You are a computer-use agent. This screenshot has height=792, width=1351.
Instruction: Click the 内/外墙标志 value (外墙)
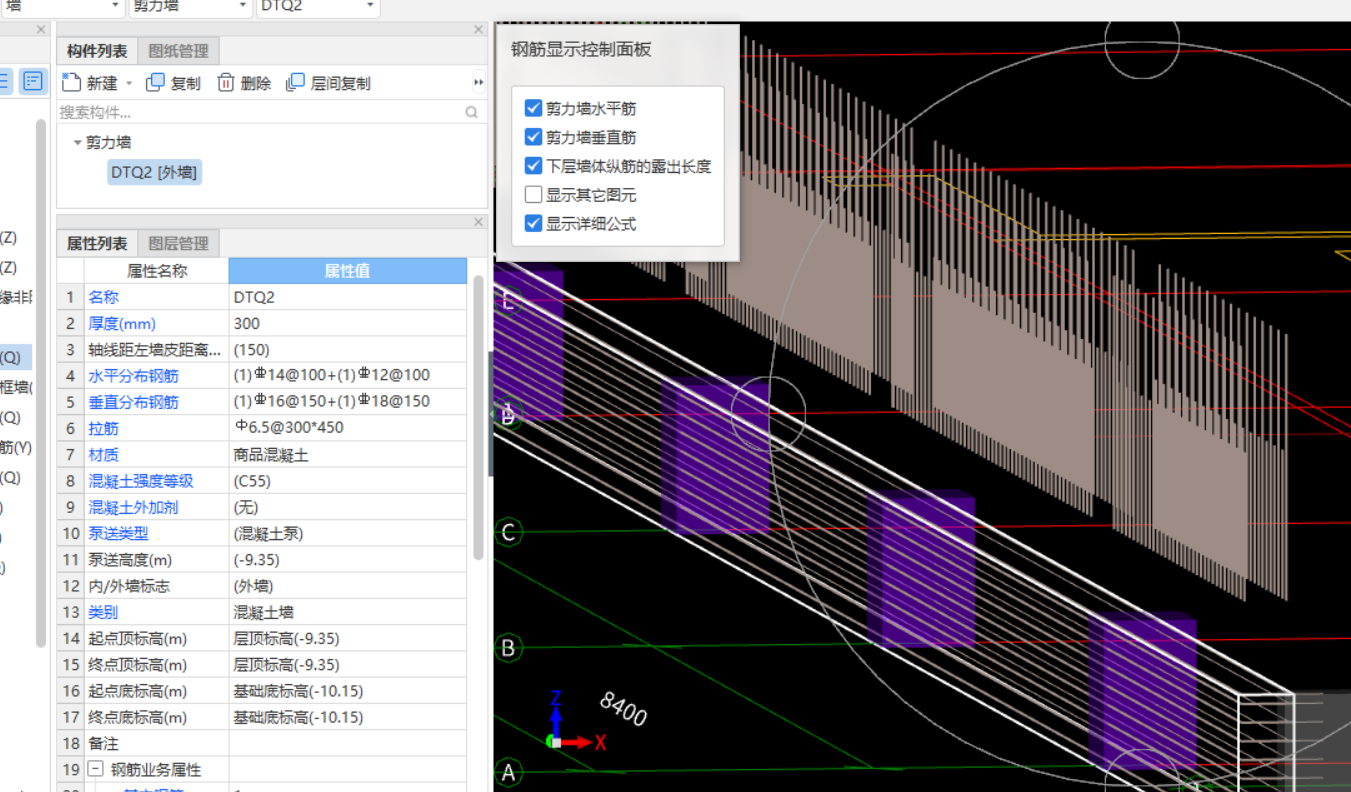click(x=348, y=586)
